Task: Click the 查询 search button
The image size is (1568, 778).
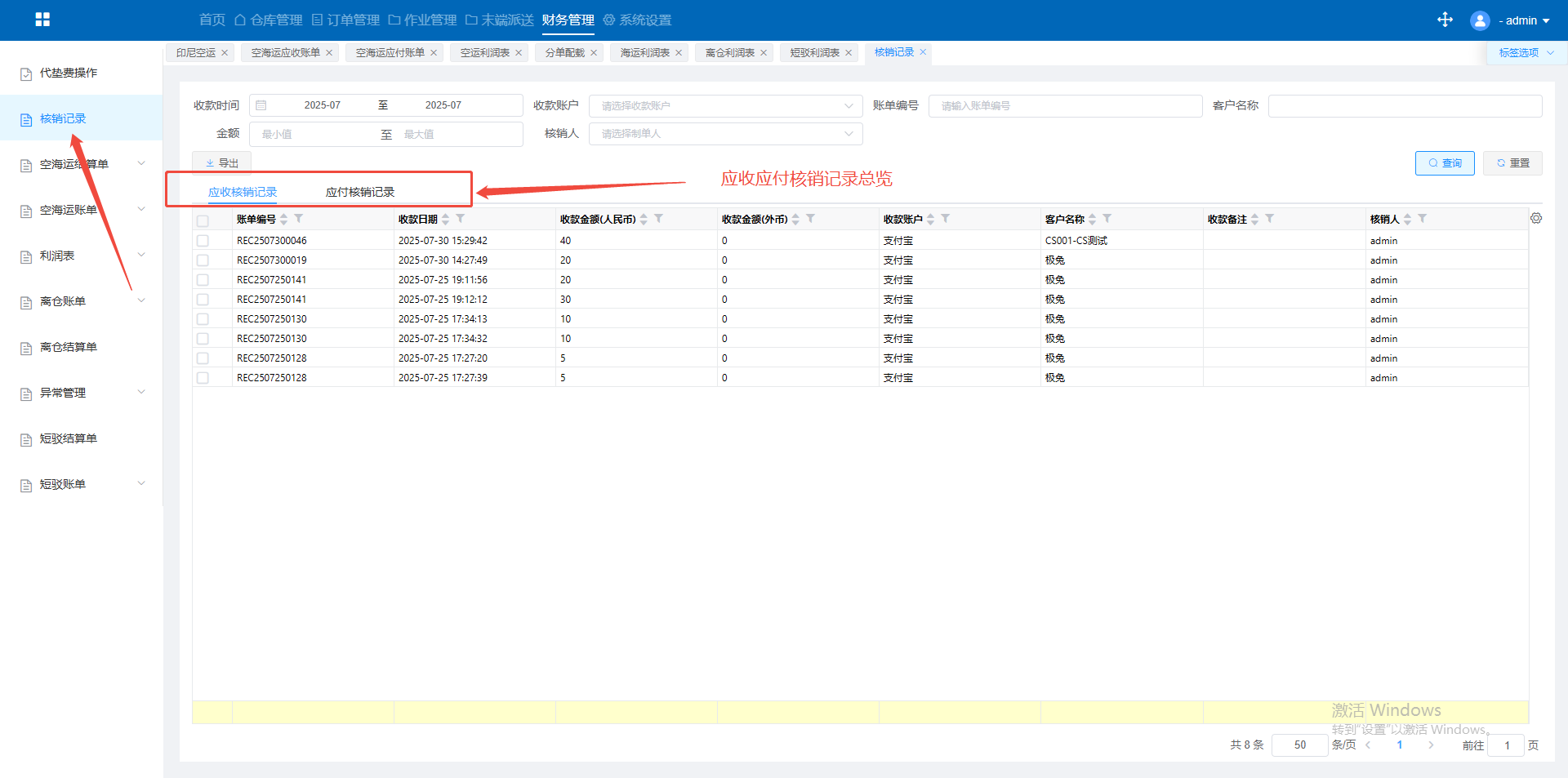Action: coord(1444,163)
